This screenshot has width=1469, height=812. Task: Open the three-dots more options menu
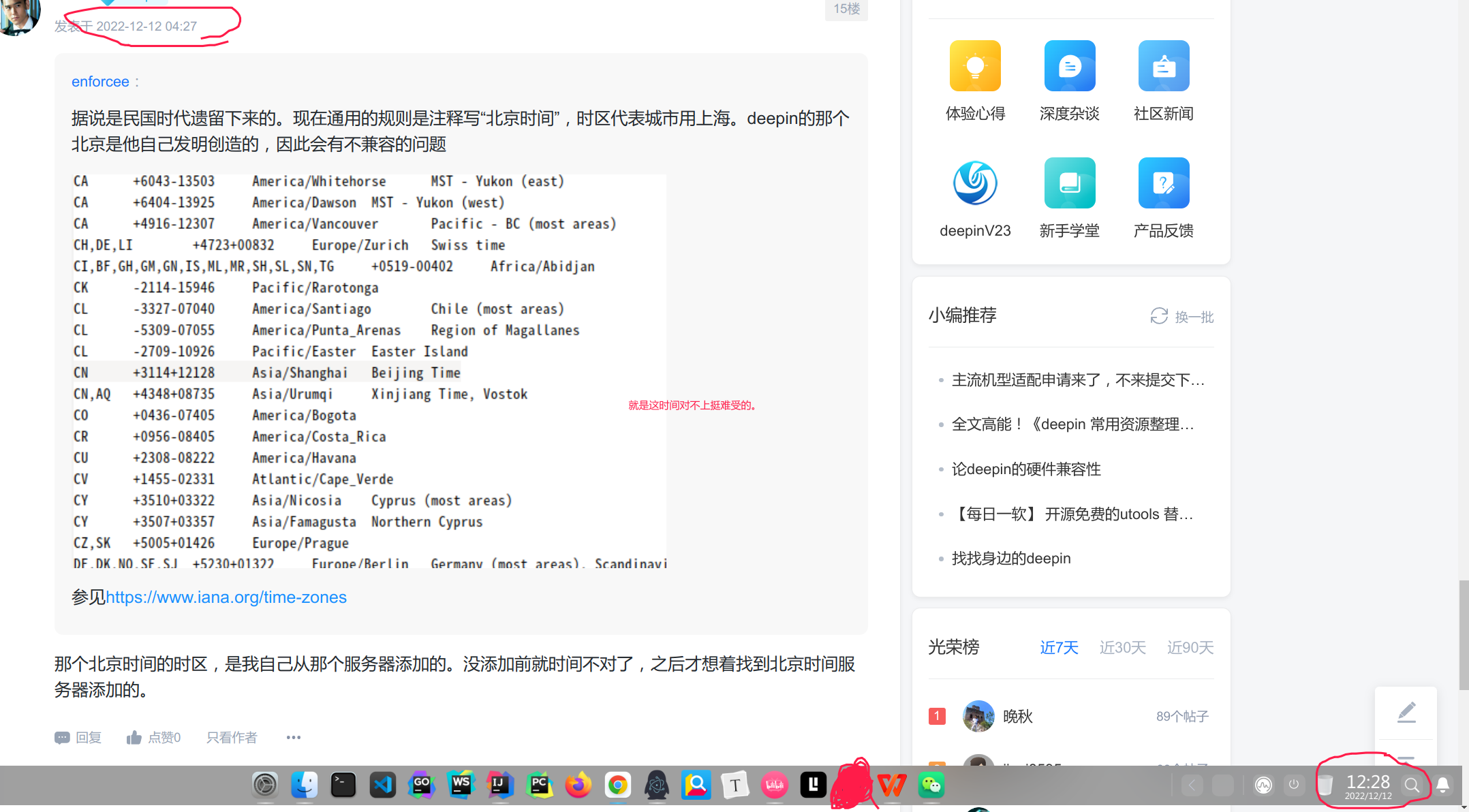pos(294,738)
